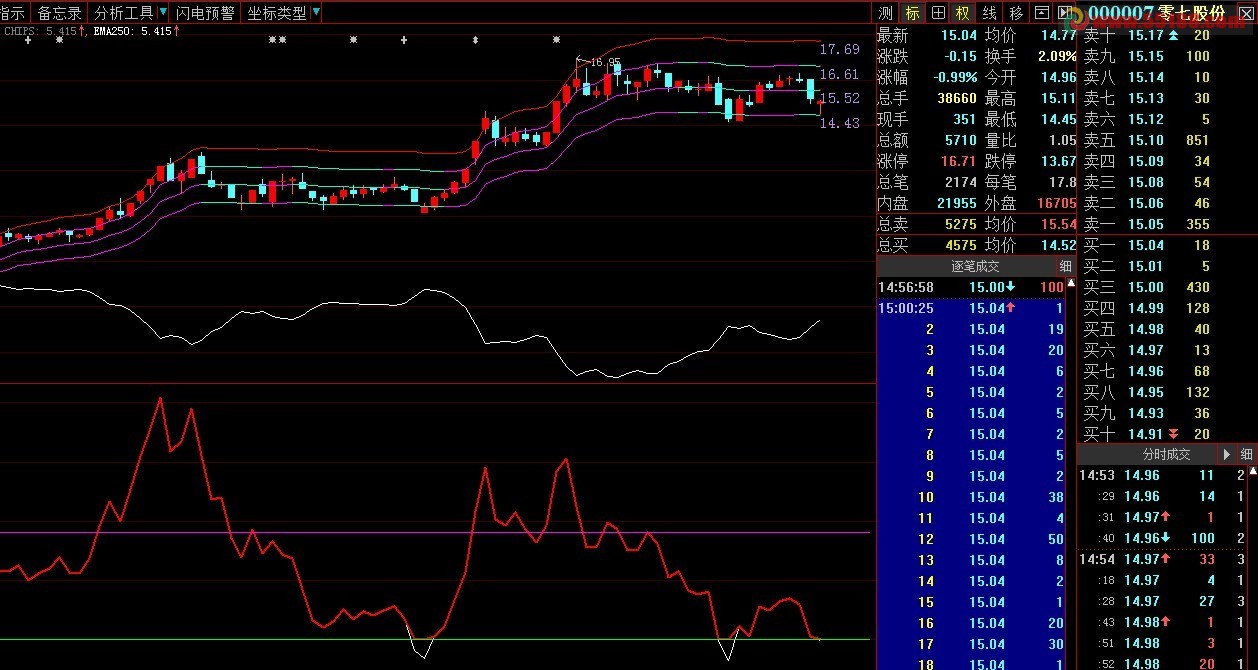Image resolution: width=1258 pixels, height=670 pixels.
Task: Open the 闪电预警 menu item
Action: 205,13
